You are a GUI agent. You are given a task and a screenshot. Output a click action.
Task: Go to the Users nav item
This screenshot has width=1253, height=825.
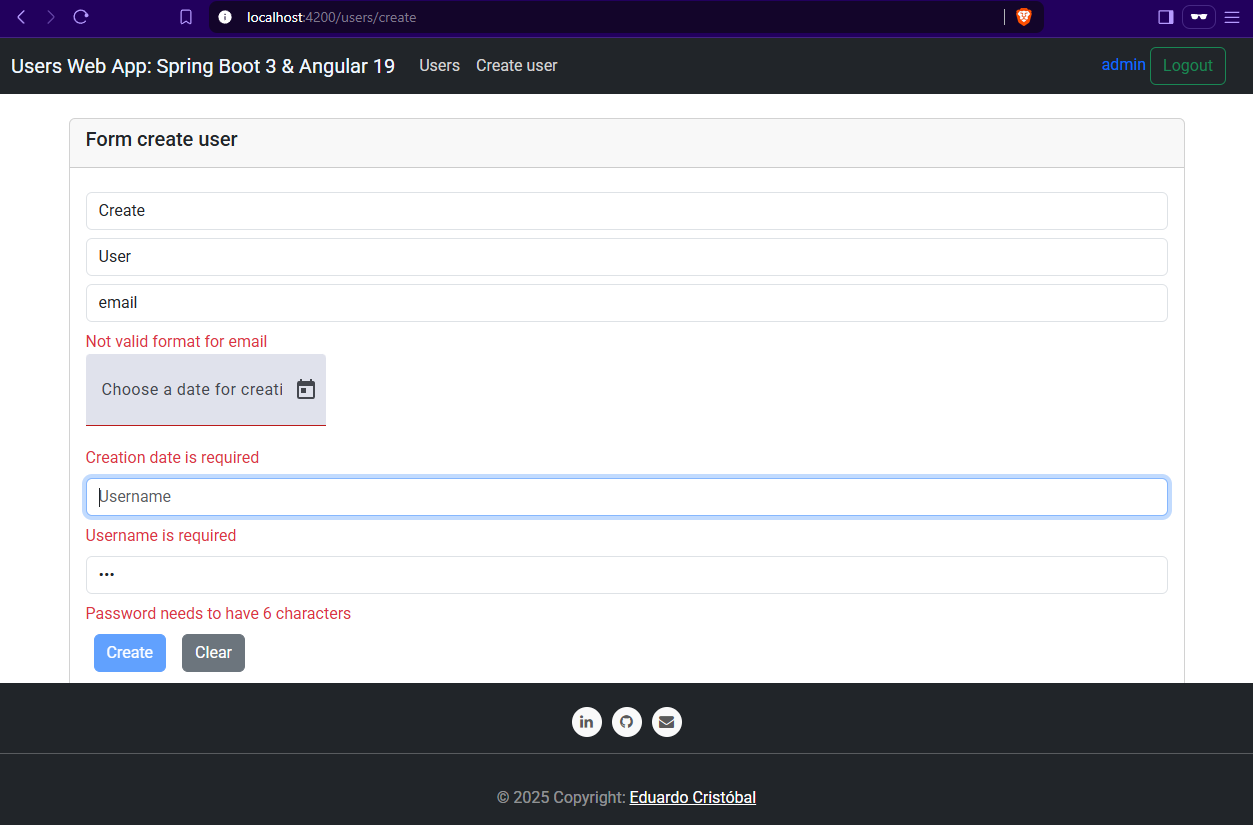coord(439,66)
